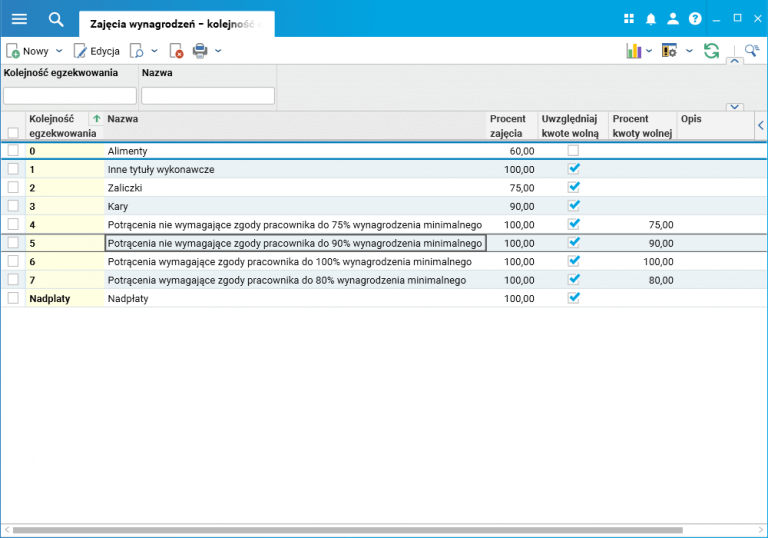Click the delete record icon
The height and width of the screenshot is (538, 768).
coord(176,51)
